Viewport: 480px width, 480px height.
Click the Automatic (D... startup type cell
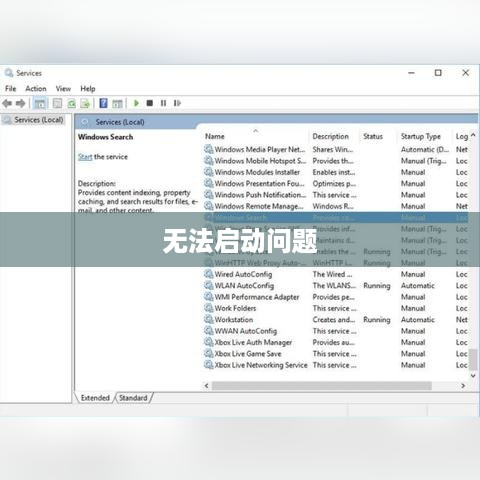(x=425, y=149)
